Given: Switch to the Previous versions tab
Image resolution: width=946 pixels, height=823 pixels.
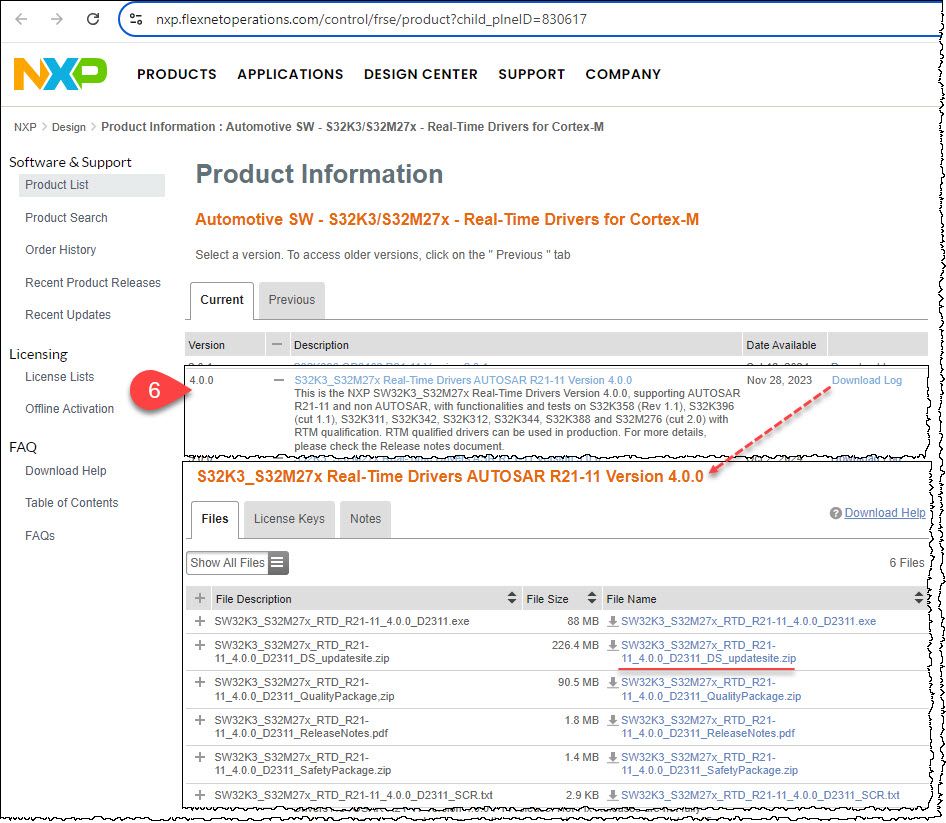Looking at the screenshot, I should 292,300.
